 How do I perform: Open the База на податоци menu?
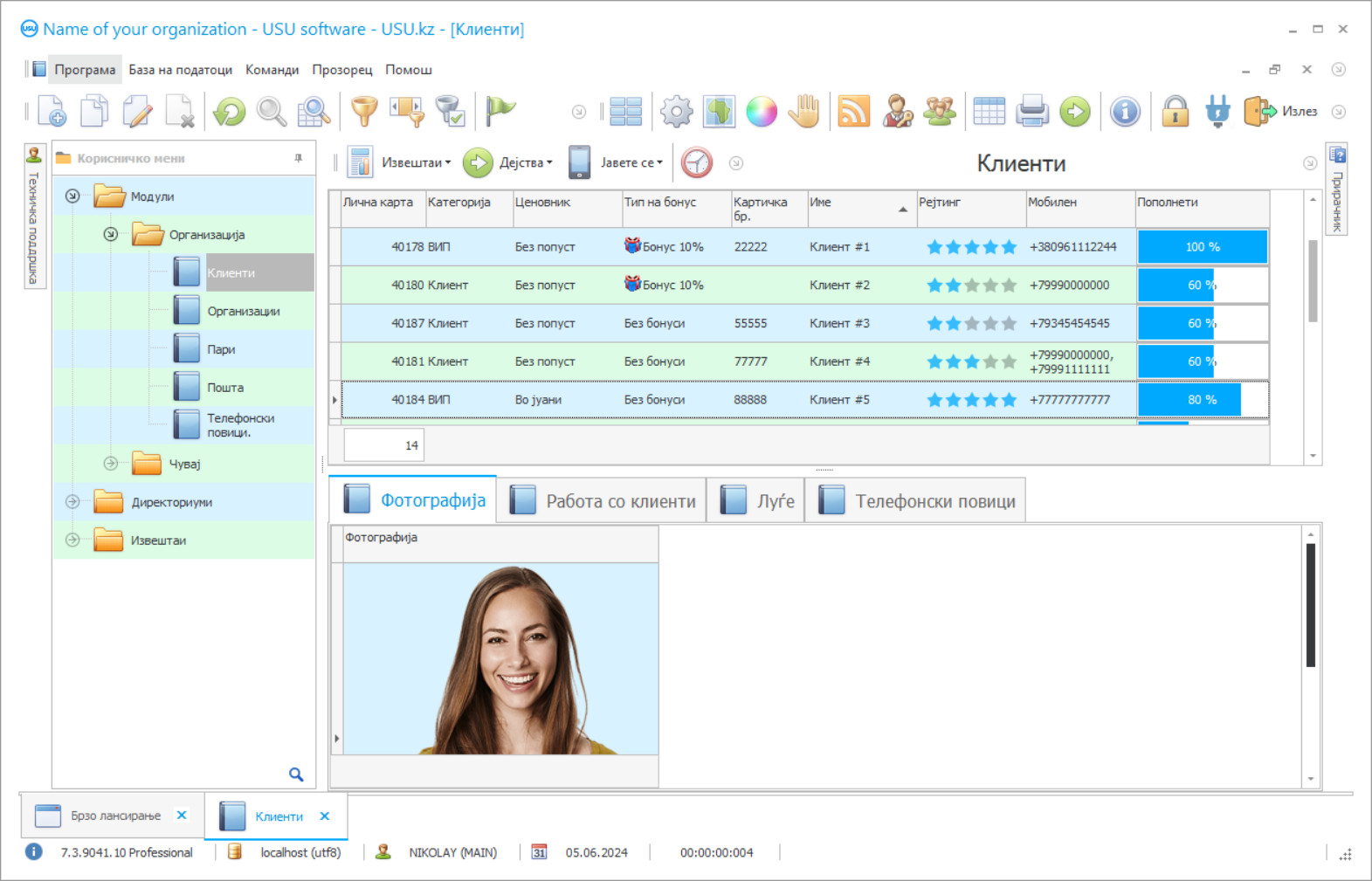(180, 70)
